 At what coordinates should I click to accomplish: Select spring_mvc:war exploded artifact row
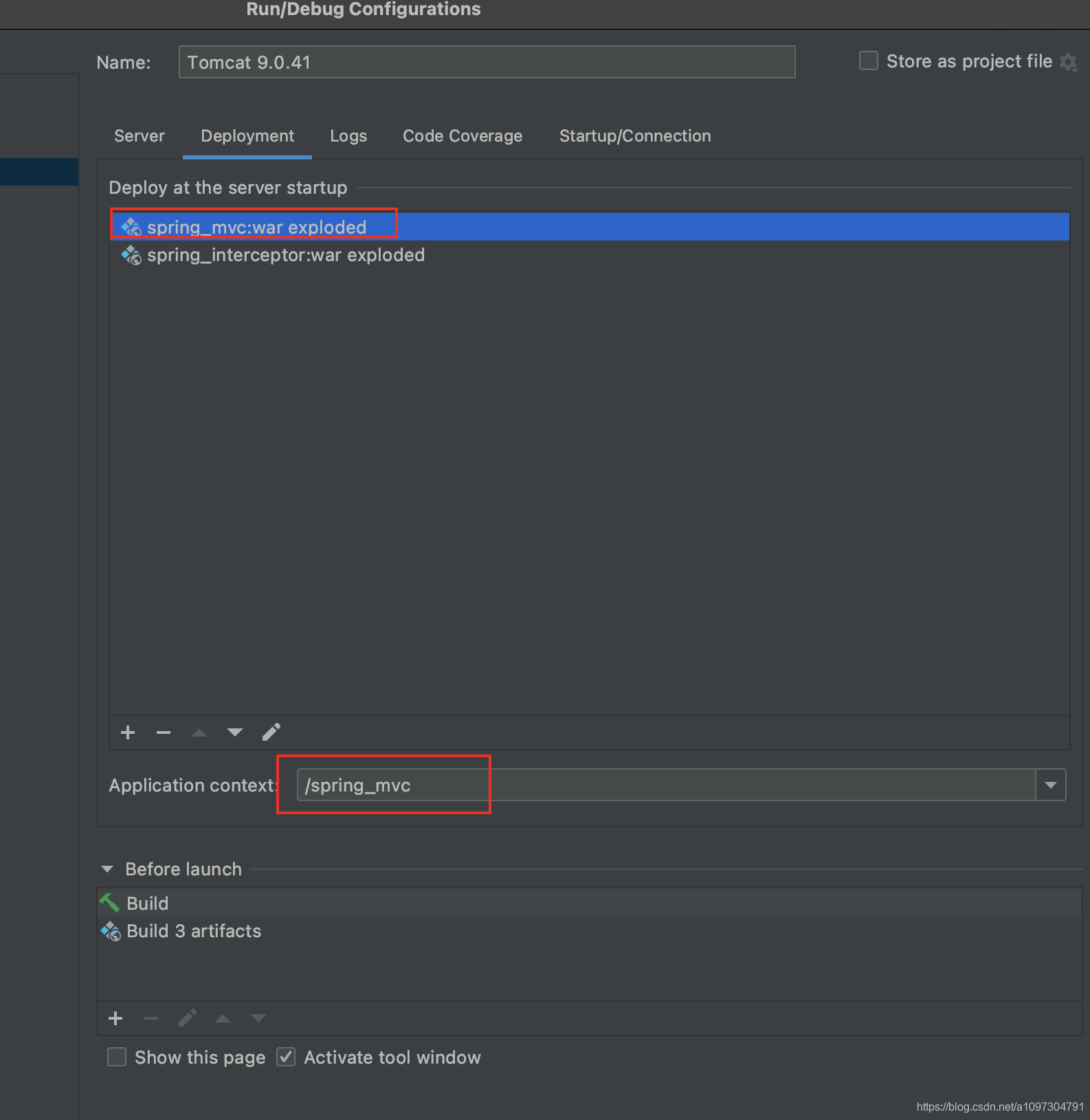590,227
